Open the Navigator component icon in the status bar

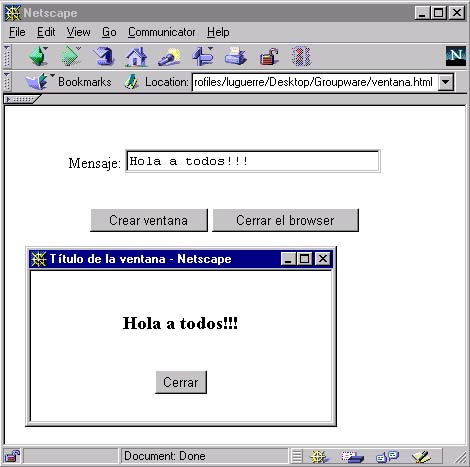(x=319, y=456)
